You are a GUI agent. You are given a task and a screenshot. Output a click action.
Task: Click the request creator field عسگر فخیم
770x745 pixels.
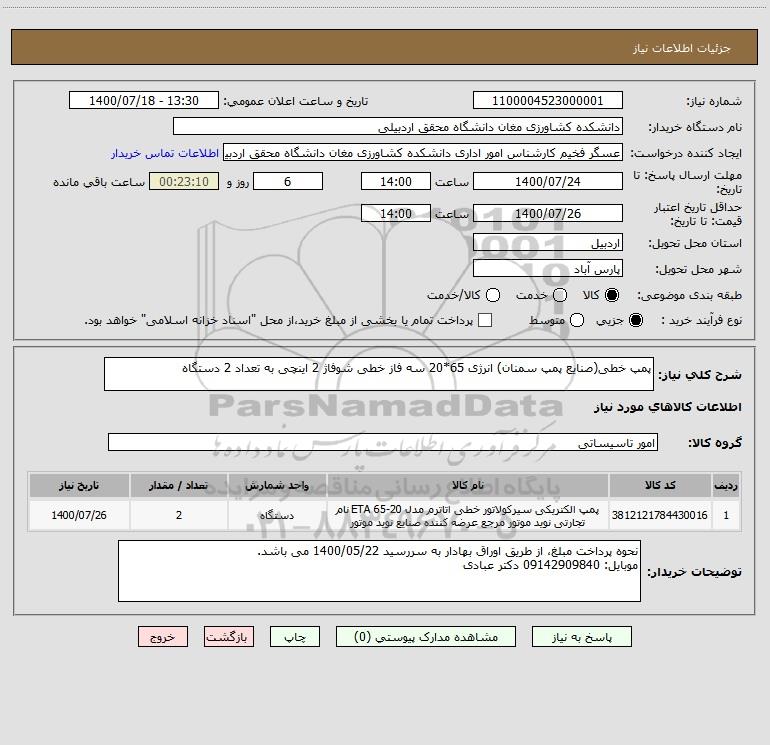pos(423,152)
